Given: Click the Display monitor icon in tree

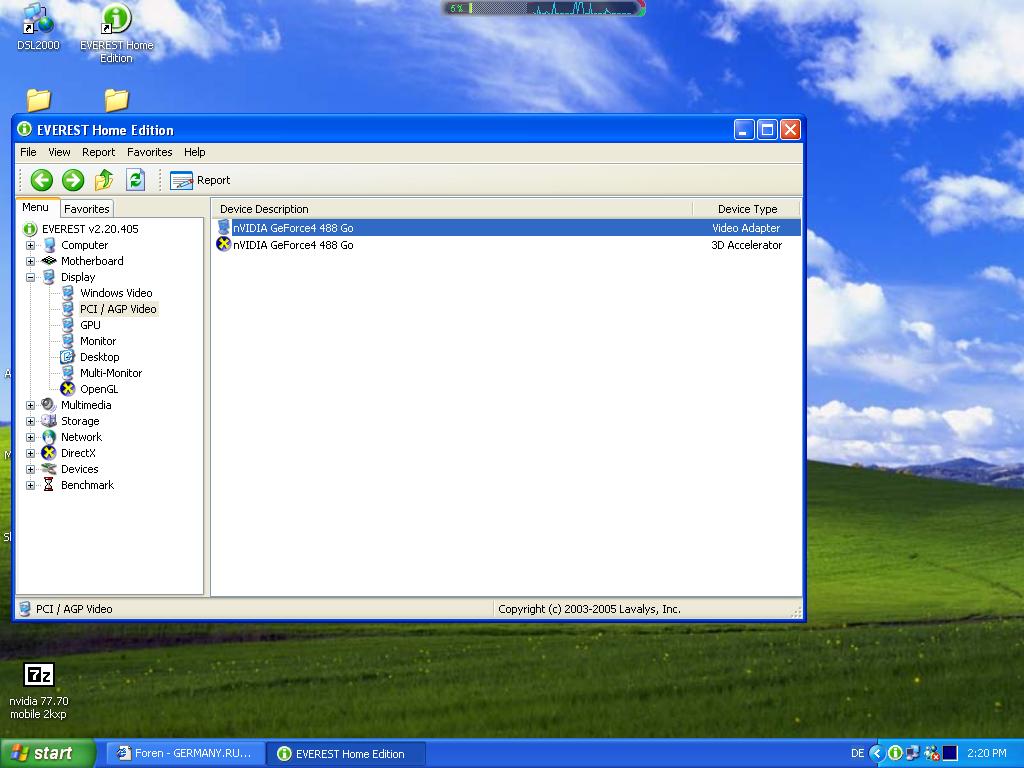Looking at the screenshot, I should [49, 278].
